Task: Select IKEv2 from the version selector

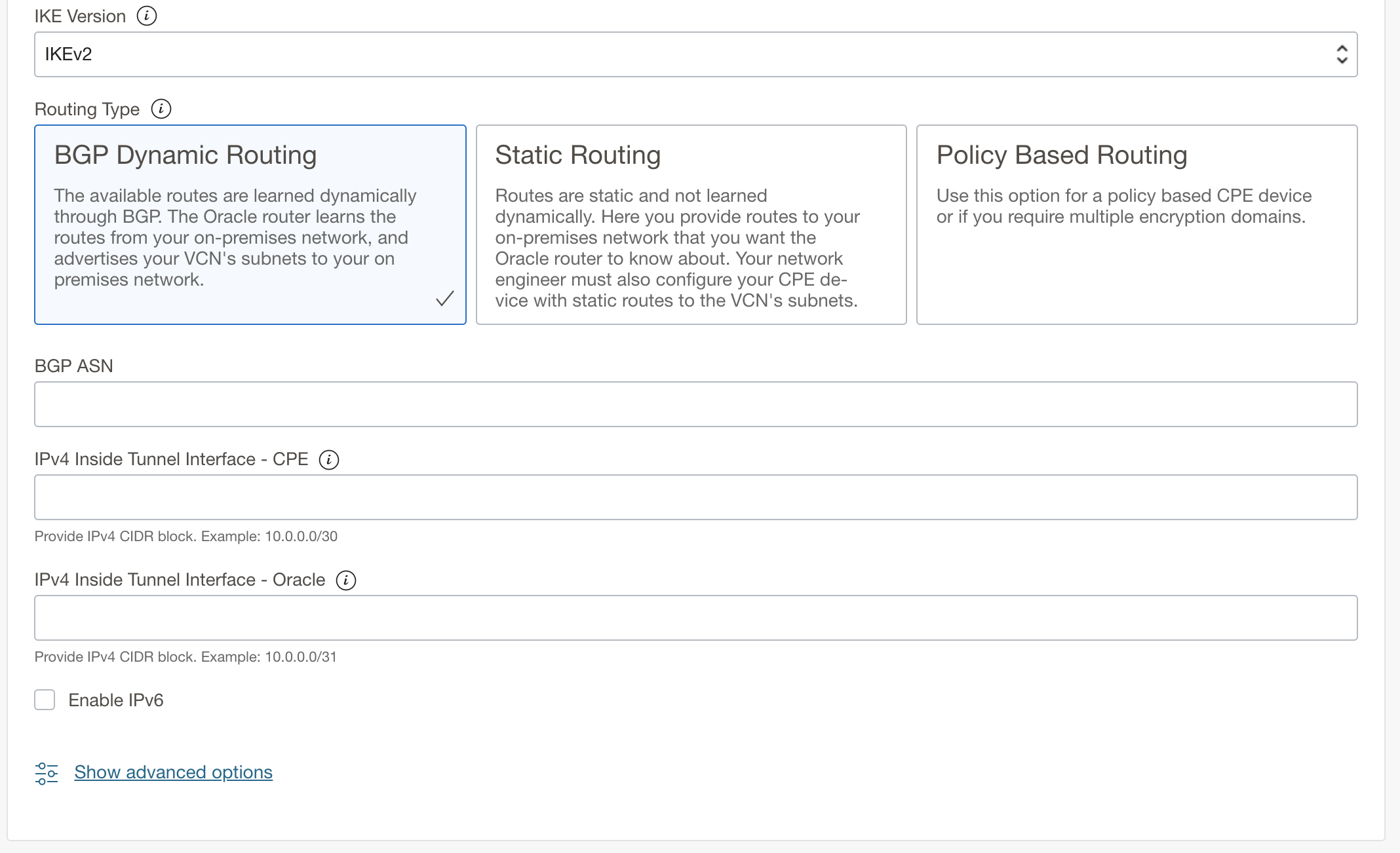Action: pyautogui.click(x=695, y=54)
